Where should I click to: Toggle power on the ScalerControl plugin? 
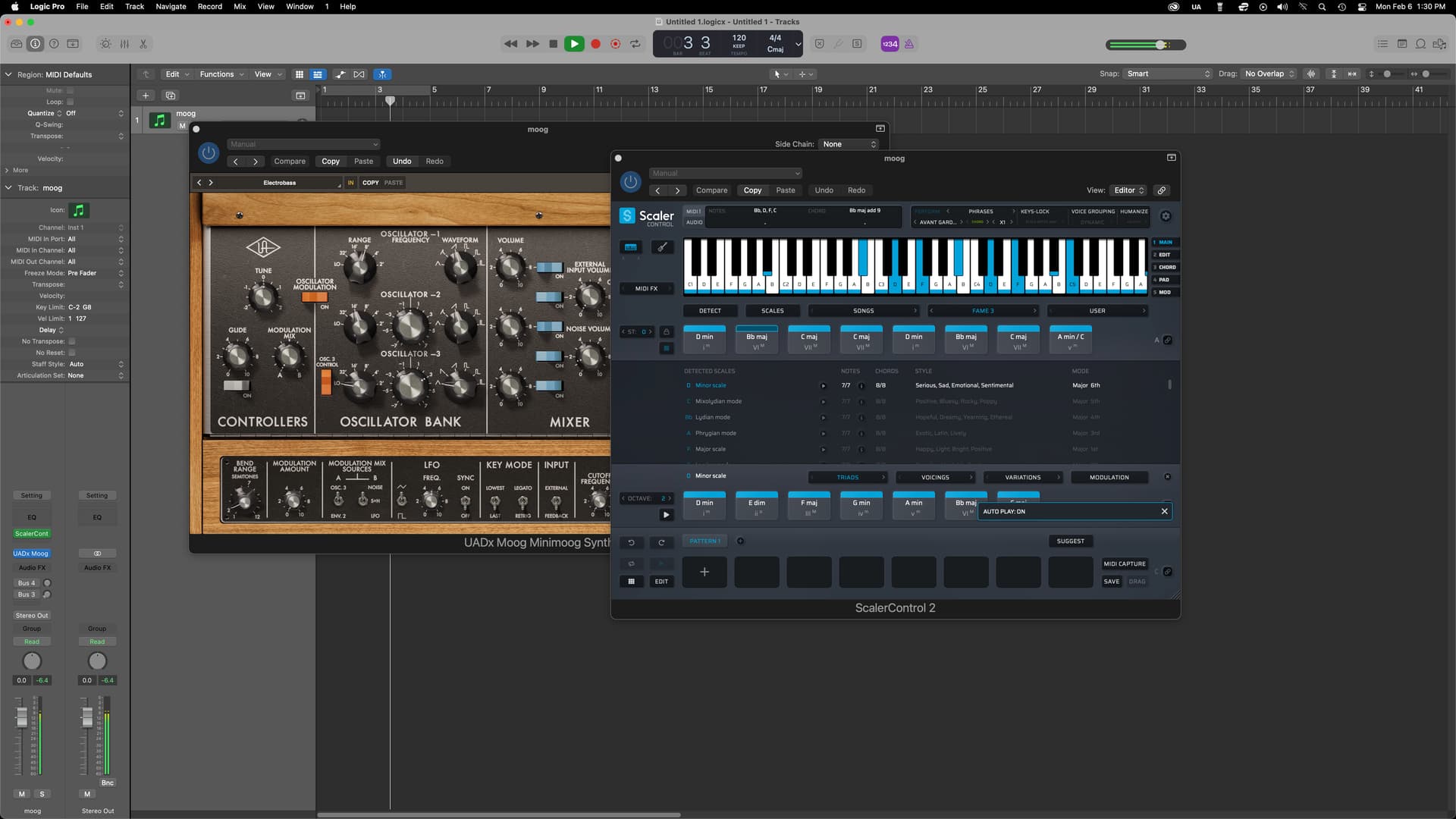point(630,182)
